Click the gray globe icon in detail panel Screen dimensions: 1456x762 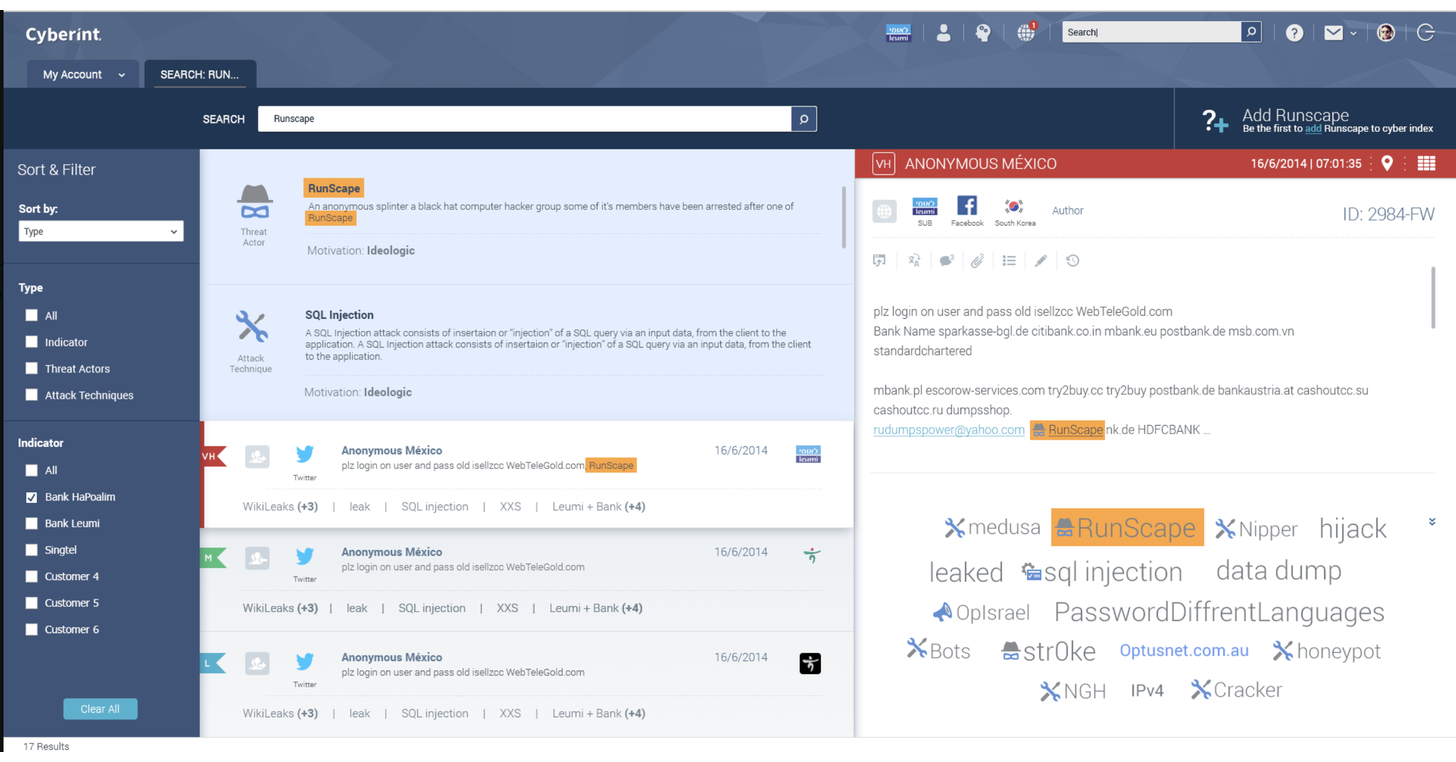tap(884, 211)
